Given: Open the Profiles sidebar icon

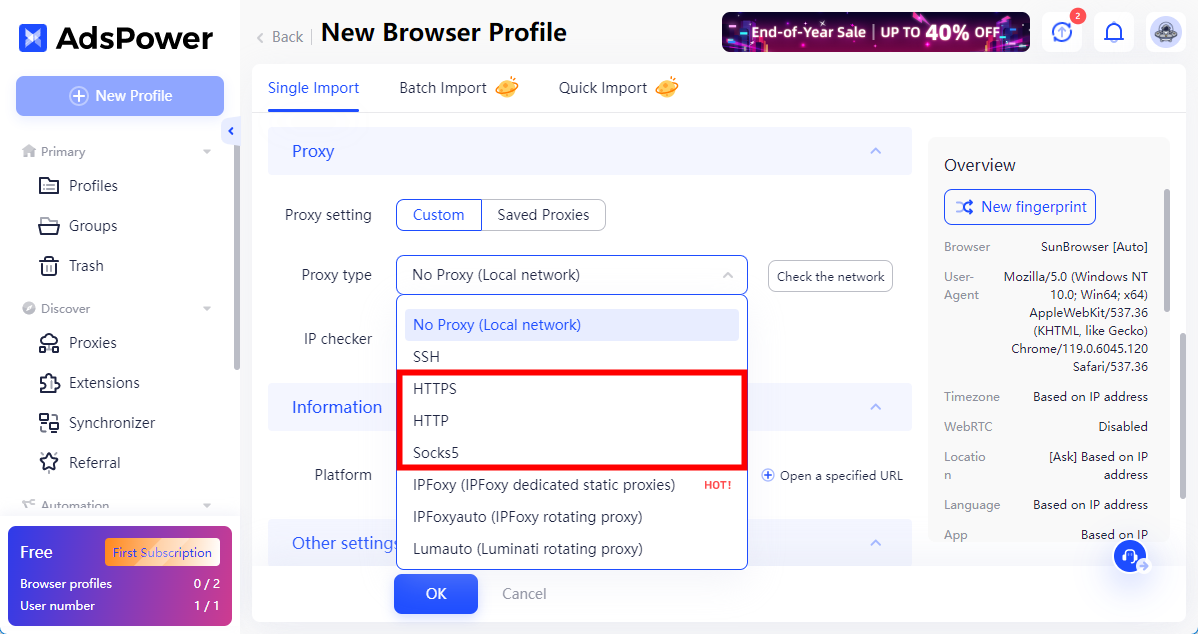Looking at the screenshot, I should (49, 186).
